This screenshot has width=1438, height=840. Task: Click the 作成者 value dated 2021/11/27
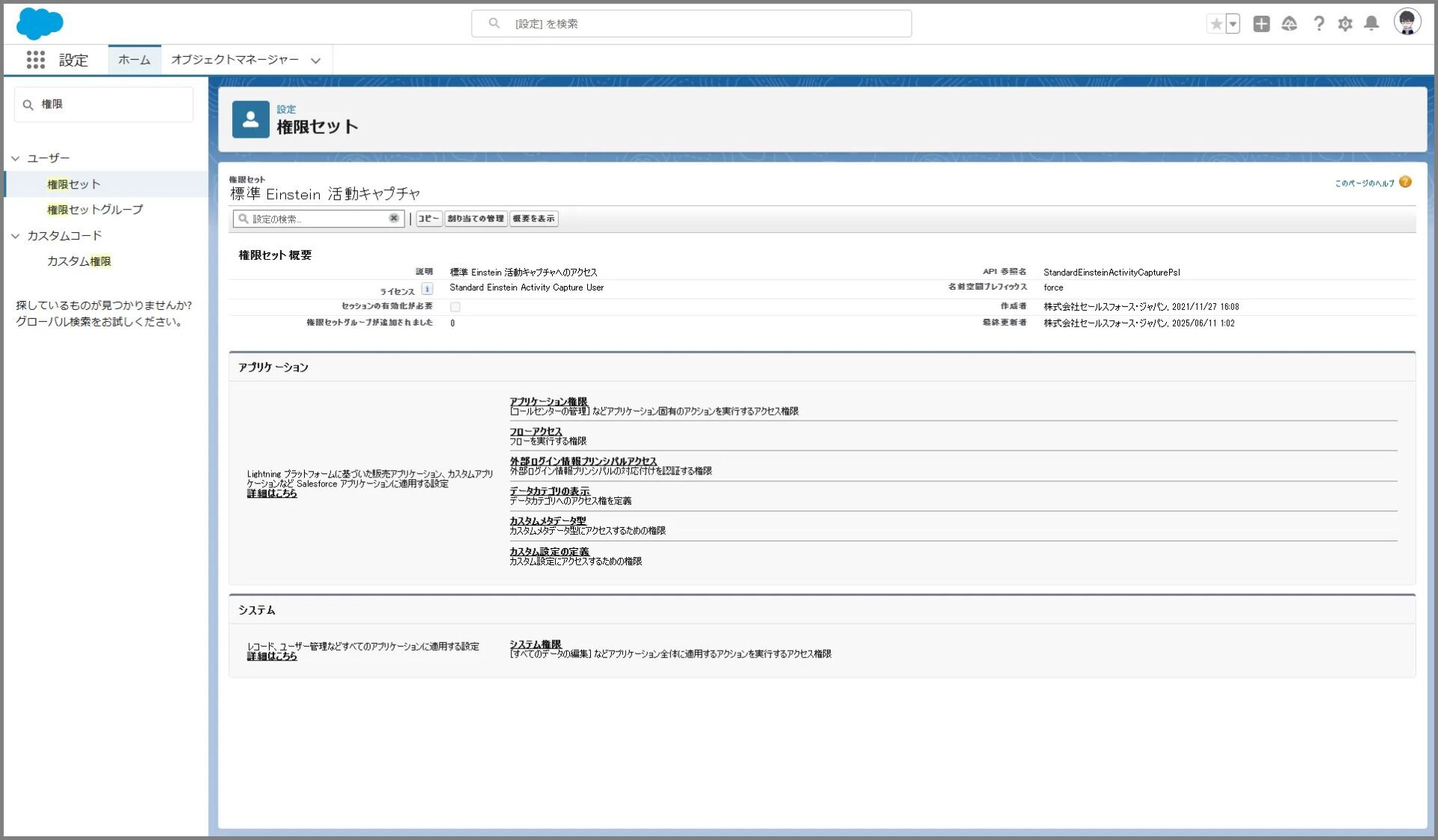1141,307
